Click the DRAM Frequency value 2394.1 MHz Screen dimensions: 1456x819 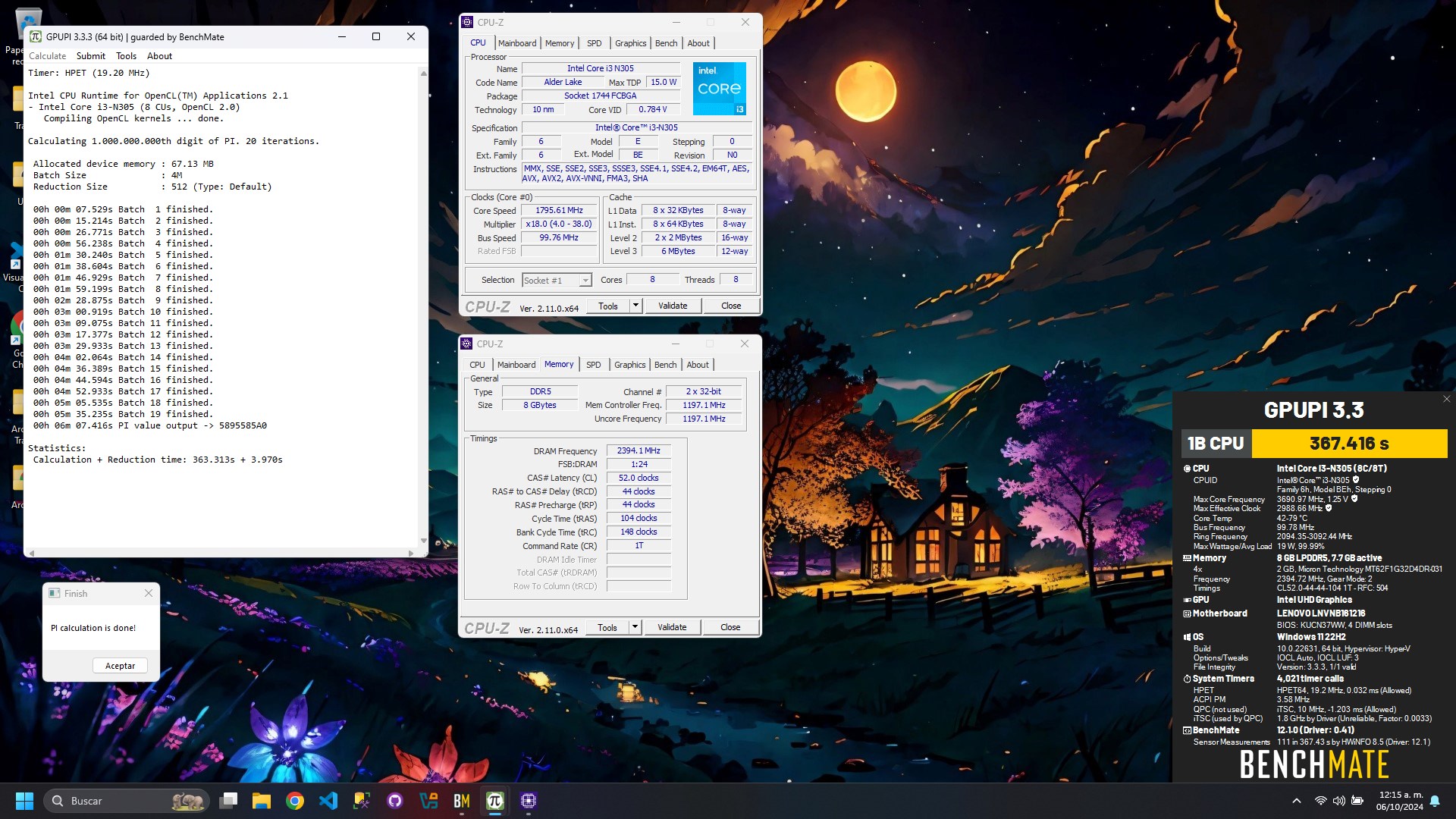pos(639,450)
